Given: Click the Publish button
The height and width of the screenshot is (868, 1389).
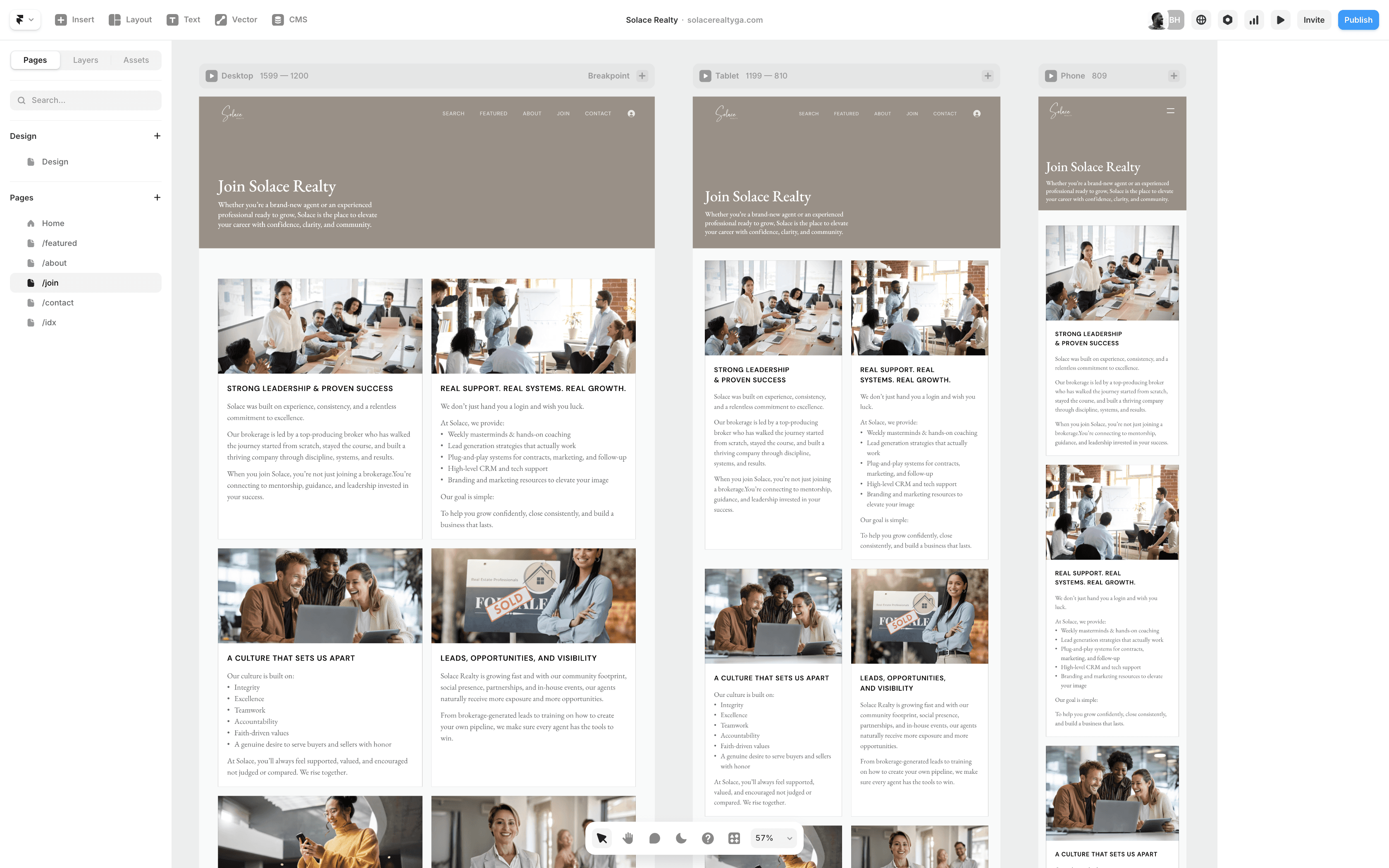Looking at the screenshot, I should click(x=1358, y=20).
